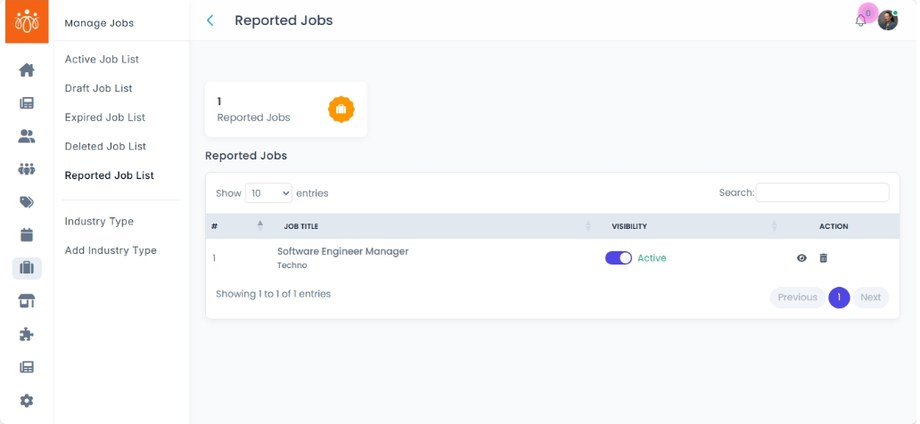Open the Active Job List menu item
This screenshot has height=424, width=920.
101,59
